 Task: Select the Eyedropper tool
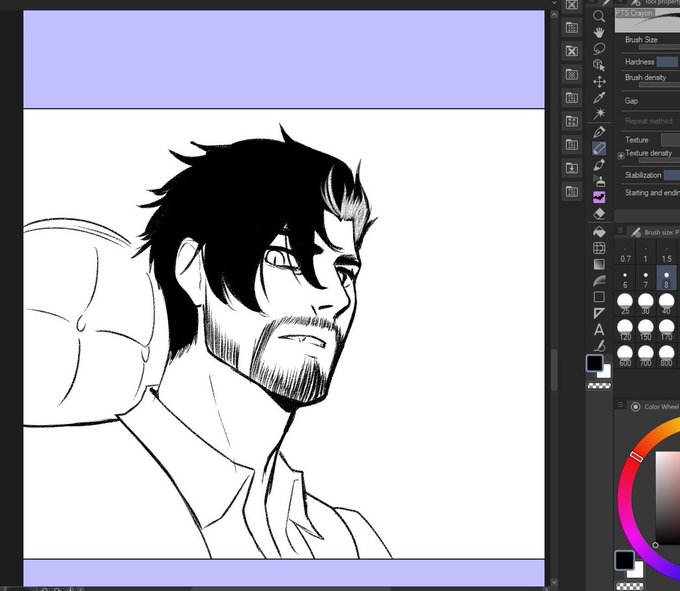pyautogui.click(x=599, y=98)
